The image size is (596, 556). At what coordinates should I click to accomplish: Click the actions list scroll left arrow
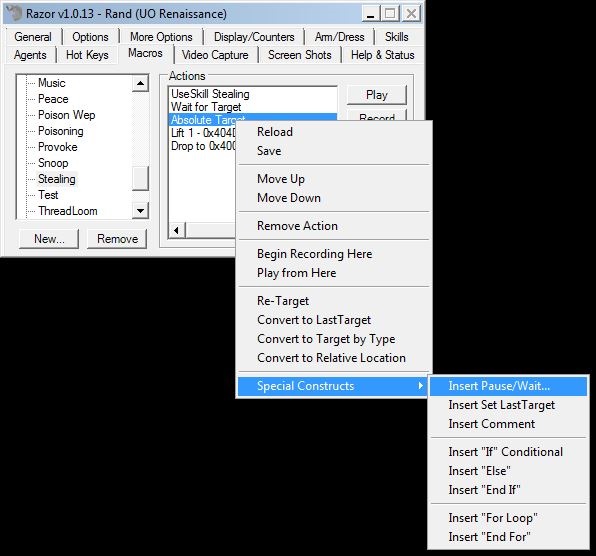pyautogui.click(x=177, y=230)
